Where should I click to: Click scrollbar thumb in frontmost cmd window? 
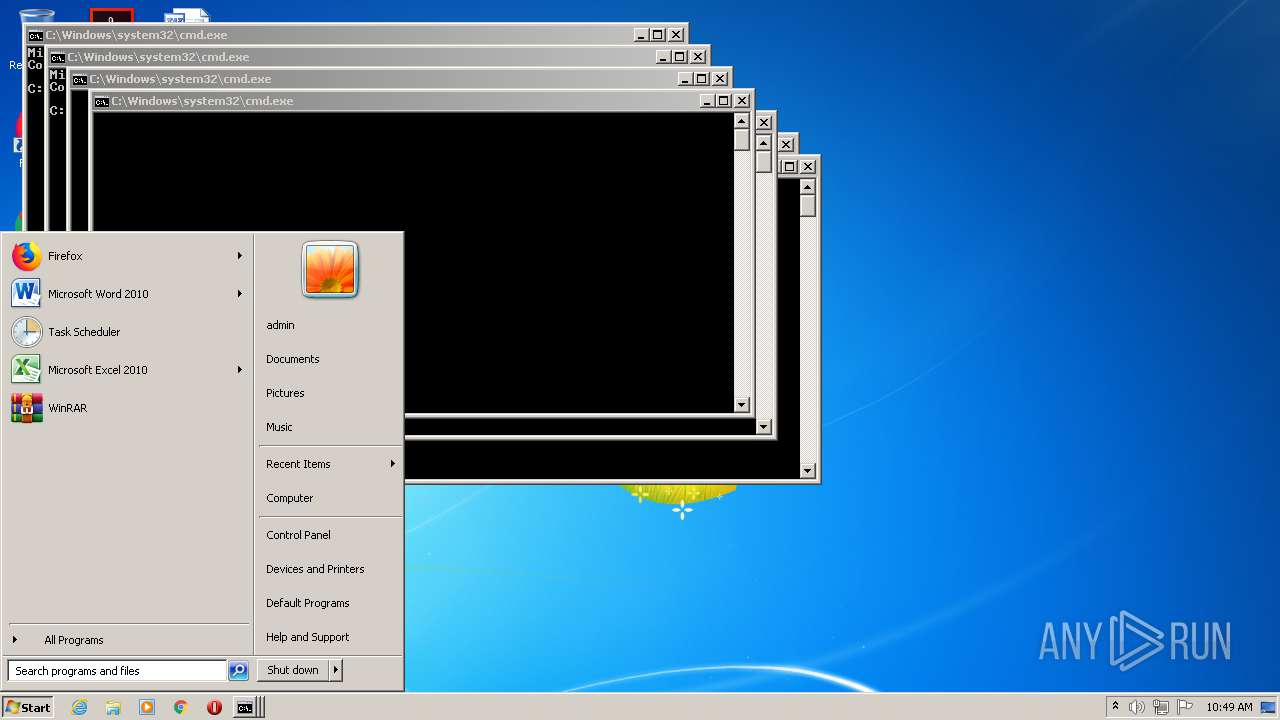pos(741,140)
